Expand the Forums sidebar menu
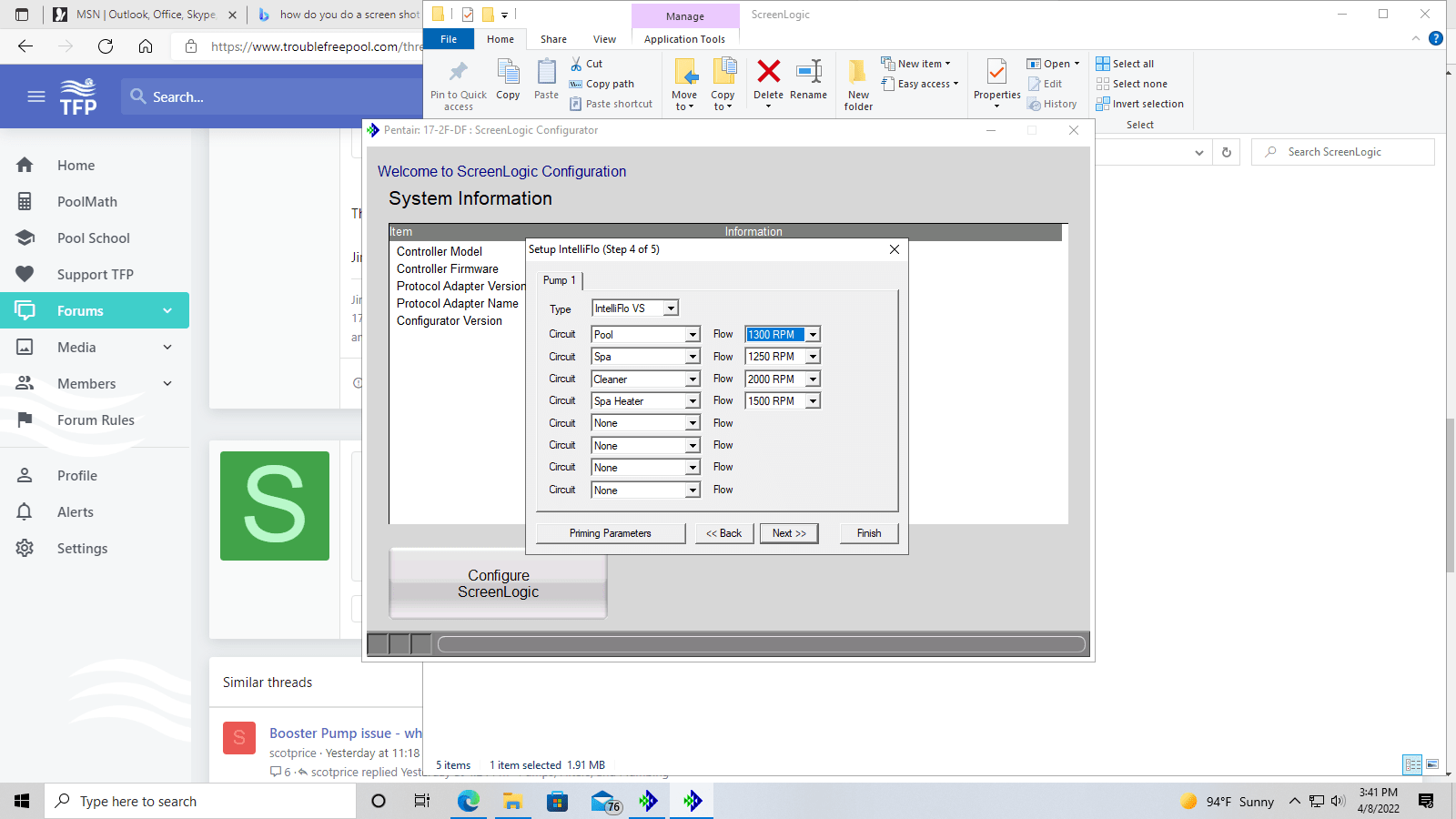 (x=167, y=310)
